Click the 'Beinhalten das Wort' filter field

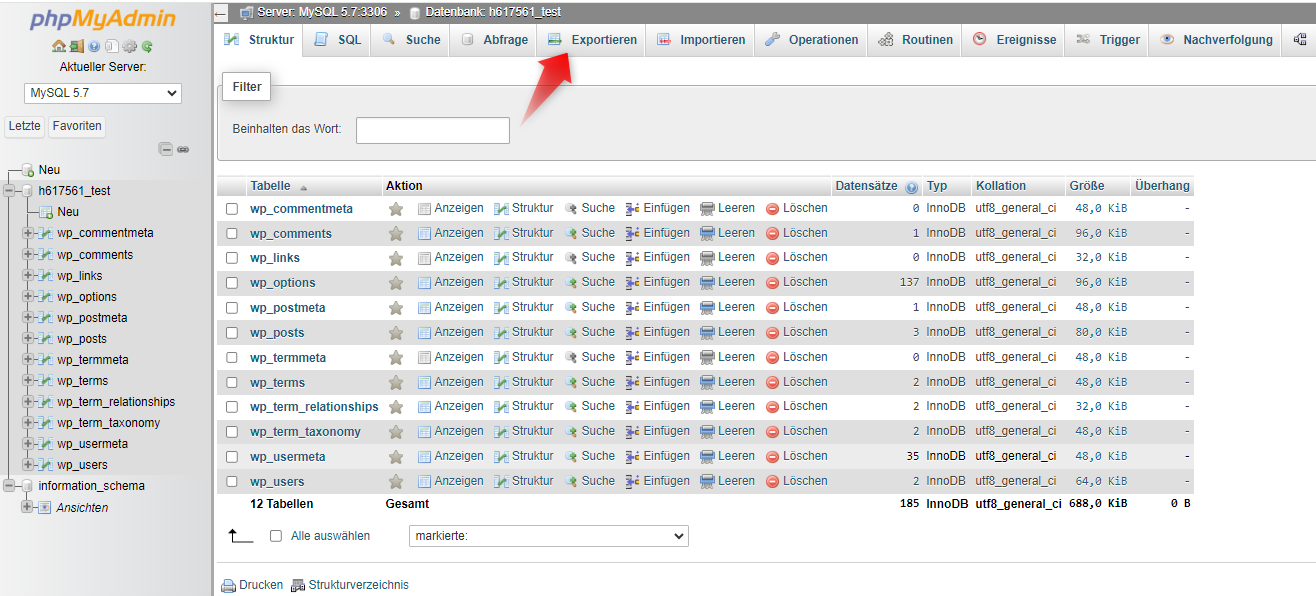tap(432, 130)
